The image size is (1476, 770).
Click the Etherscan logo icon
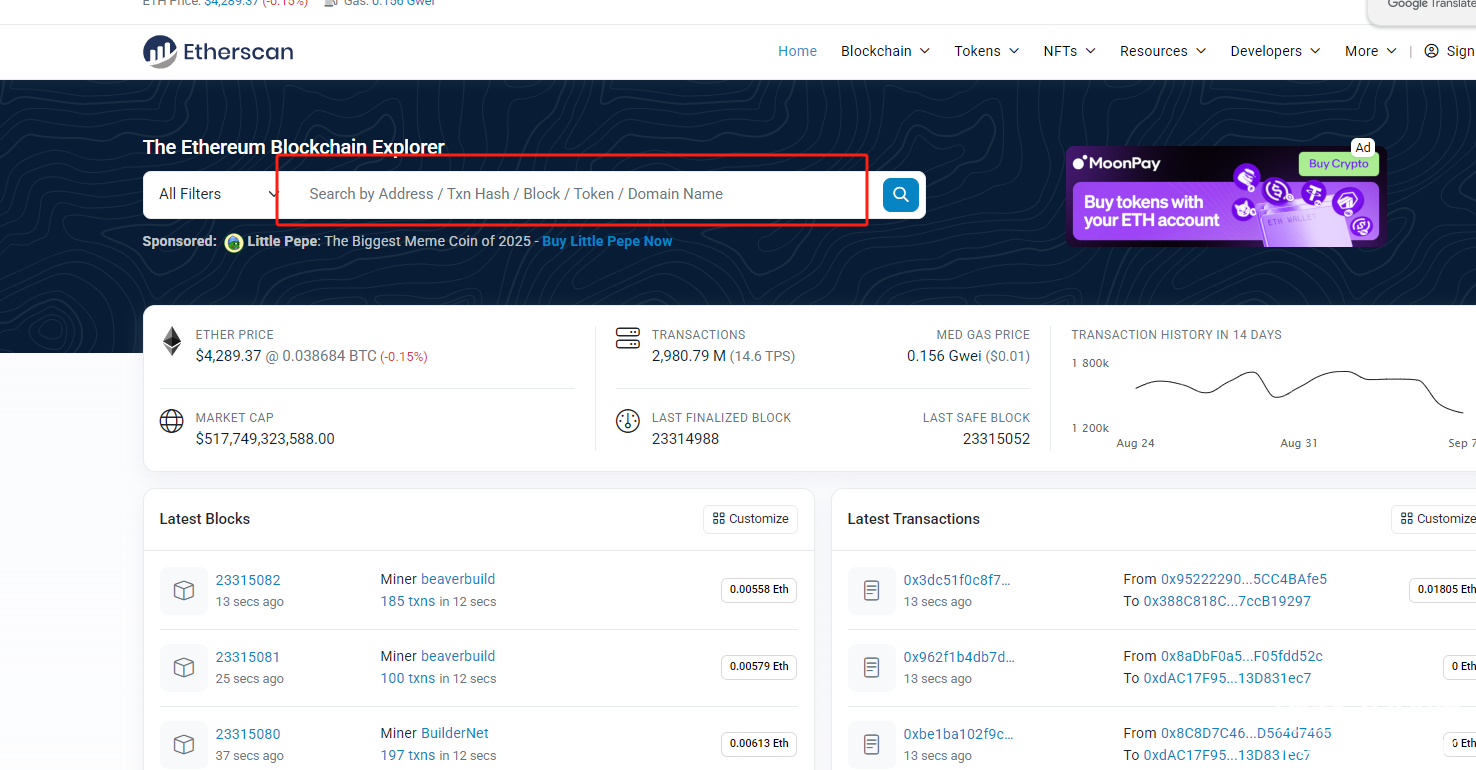click(x=160, y=52)
